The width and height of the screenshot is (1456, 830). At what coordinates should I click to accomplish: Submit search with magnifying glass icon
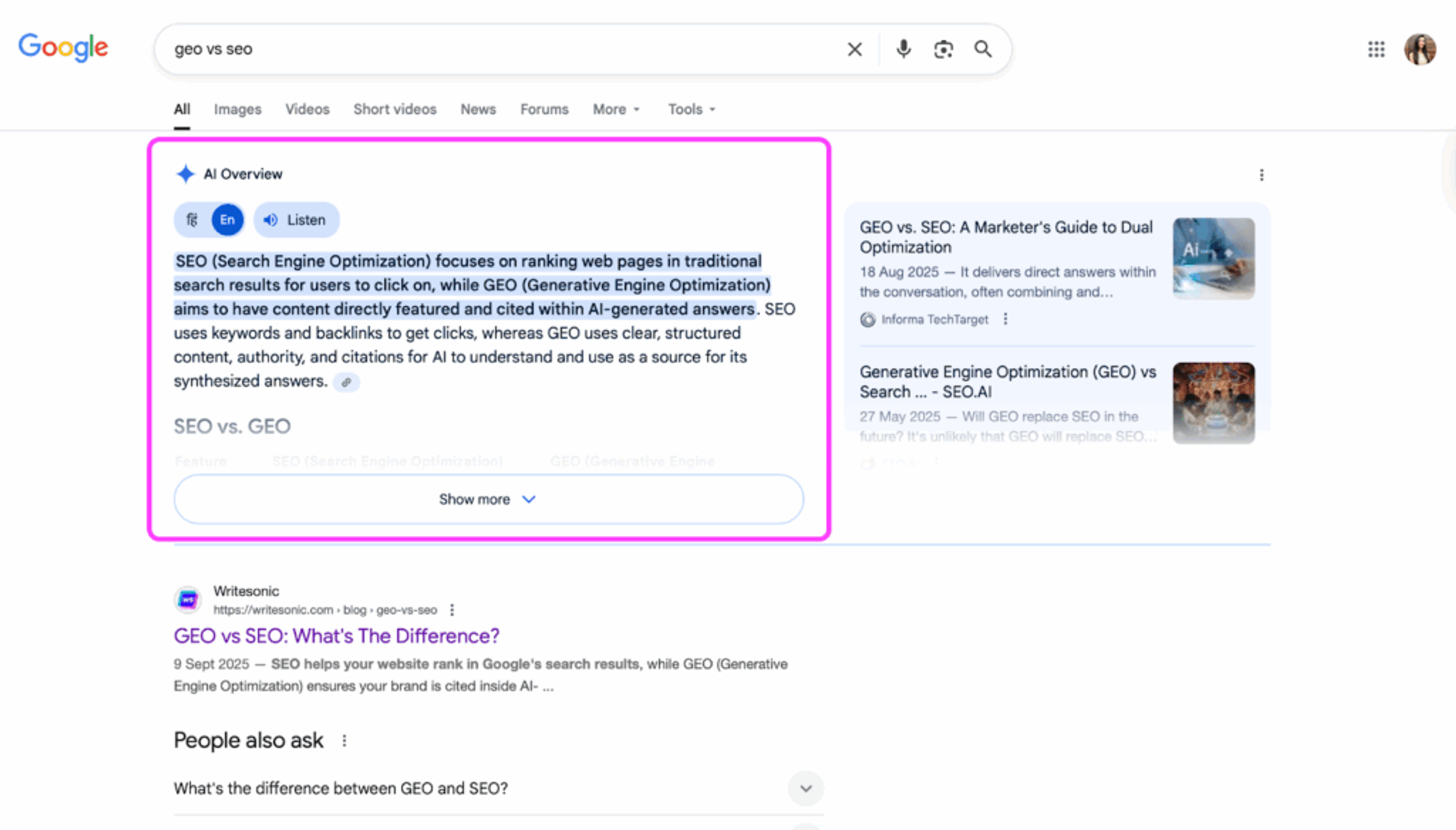pyautogui.click(x=983, y=49)
